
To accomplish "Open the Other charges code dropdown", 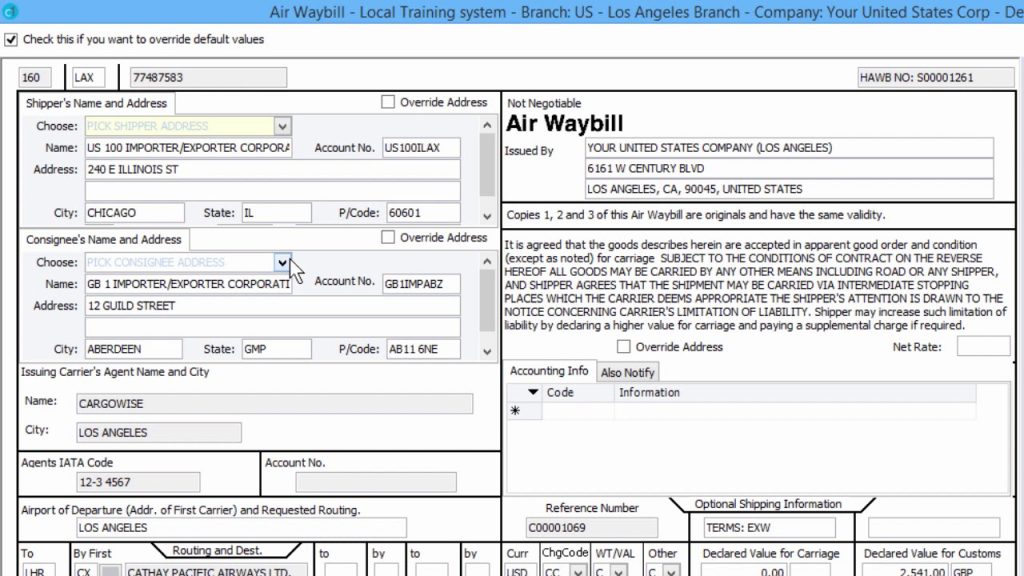I will tap(672, 571).
